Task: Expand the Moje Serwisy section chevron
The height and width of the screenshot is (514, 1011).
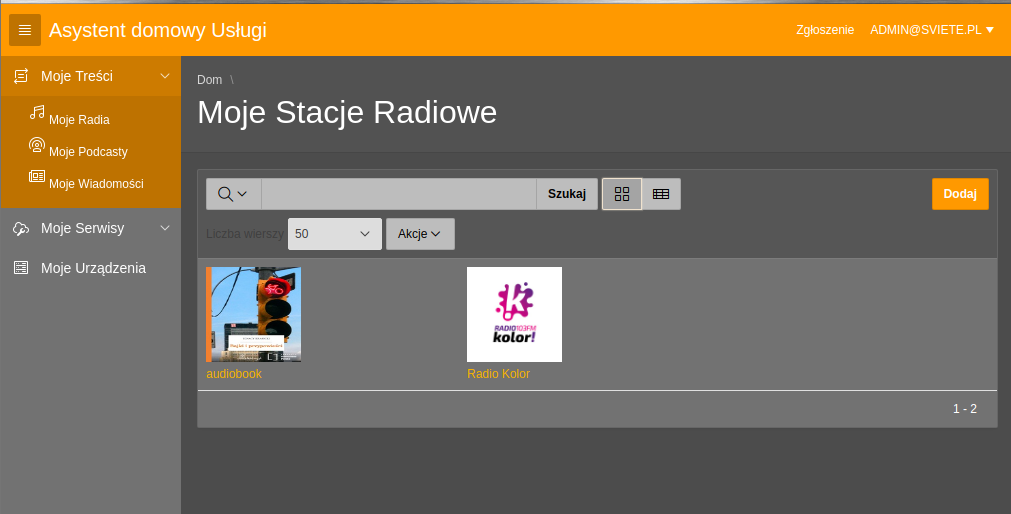Action: [165, 228]
